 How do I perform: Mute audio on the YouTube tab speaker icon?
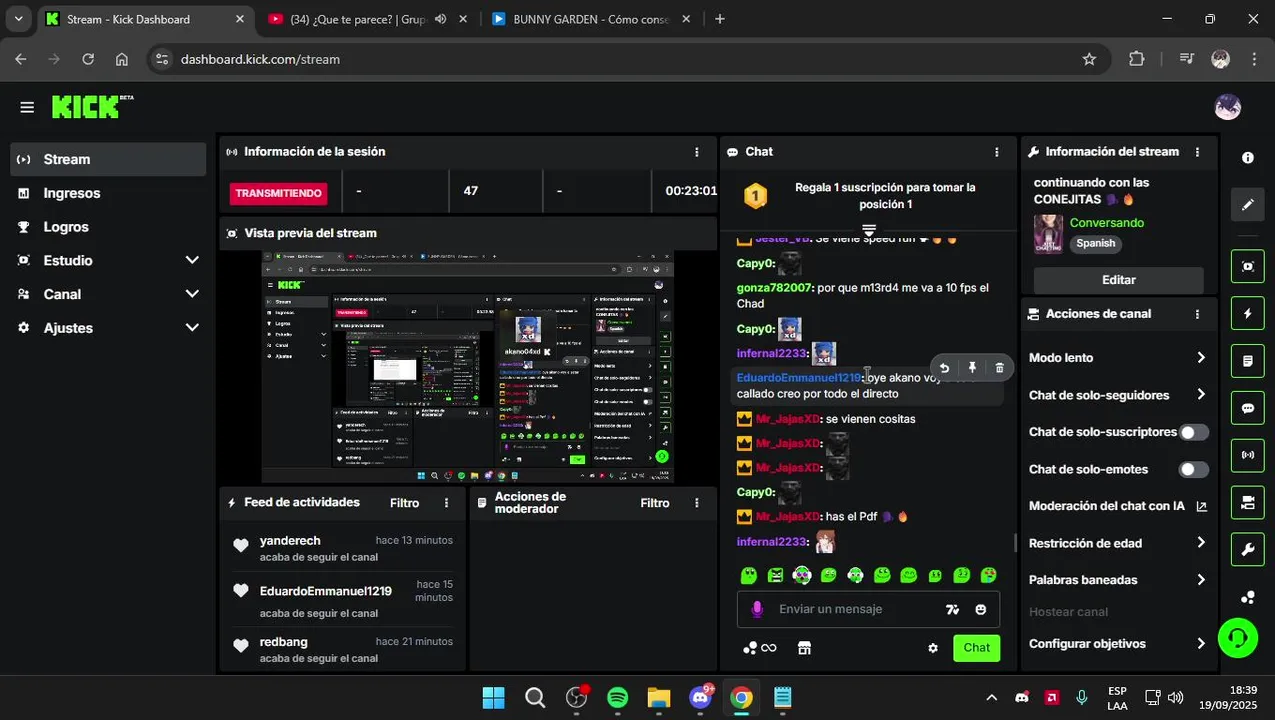pos(441,19)
